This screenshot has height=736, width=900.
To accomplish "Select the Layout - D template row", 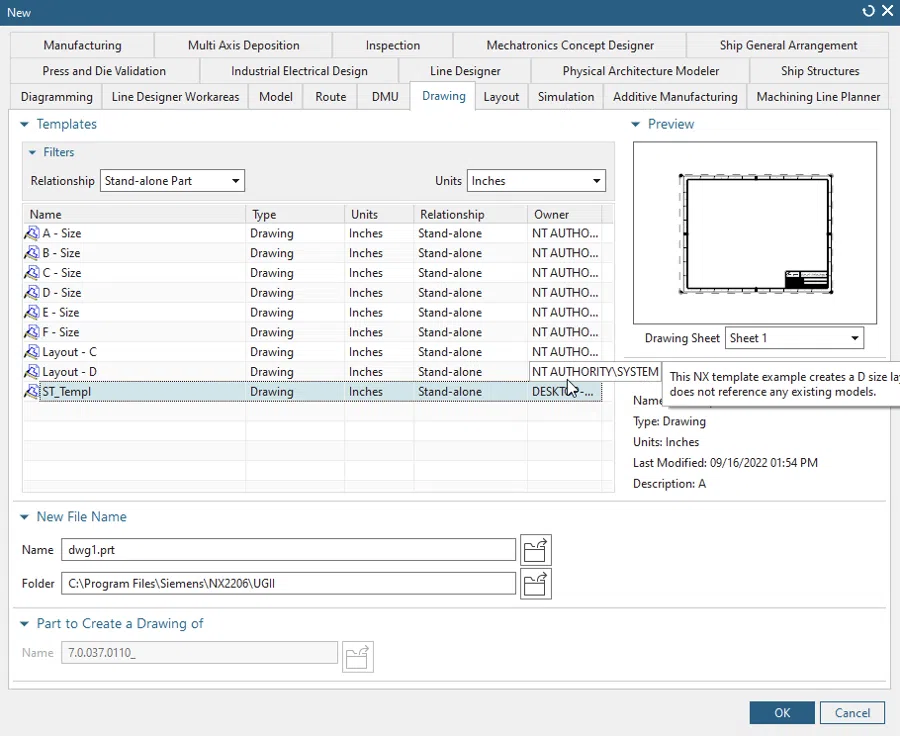I will pyautogui.click(x=312, y=371).
